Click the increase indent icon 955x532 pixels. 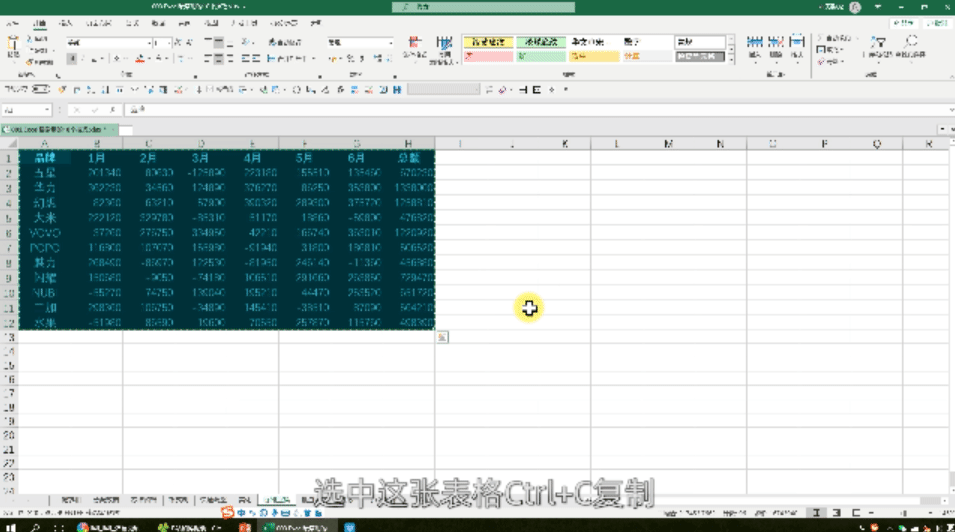point(256,59)
